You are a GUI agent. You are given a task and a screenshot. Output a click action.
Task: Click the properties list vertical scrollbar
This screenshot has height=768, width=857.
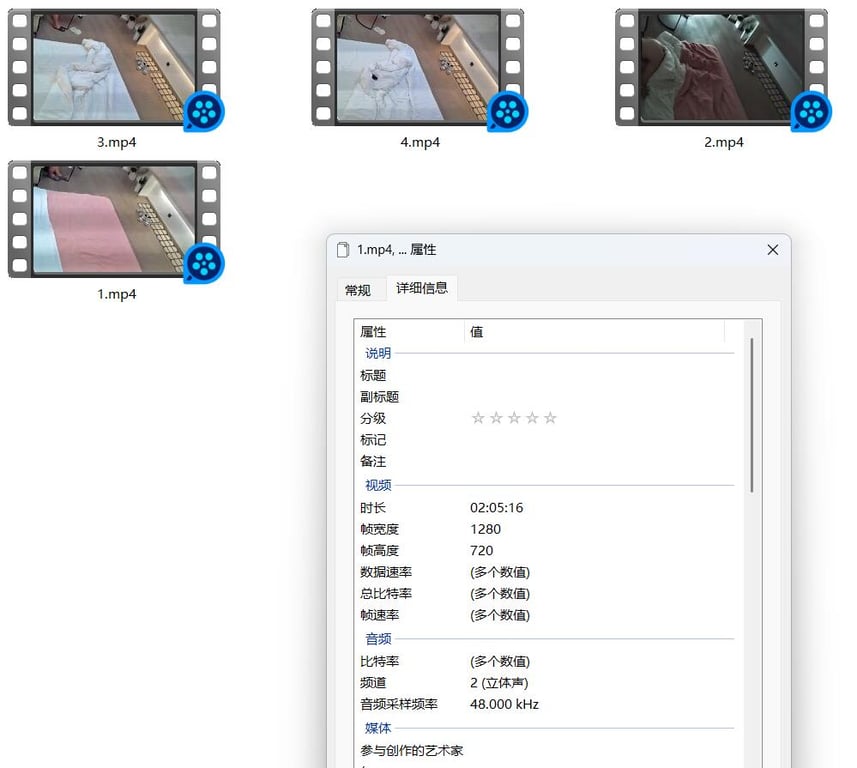[752, 415]
